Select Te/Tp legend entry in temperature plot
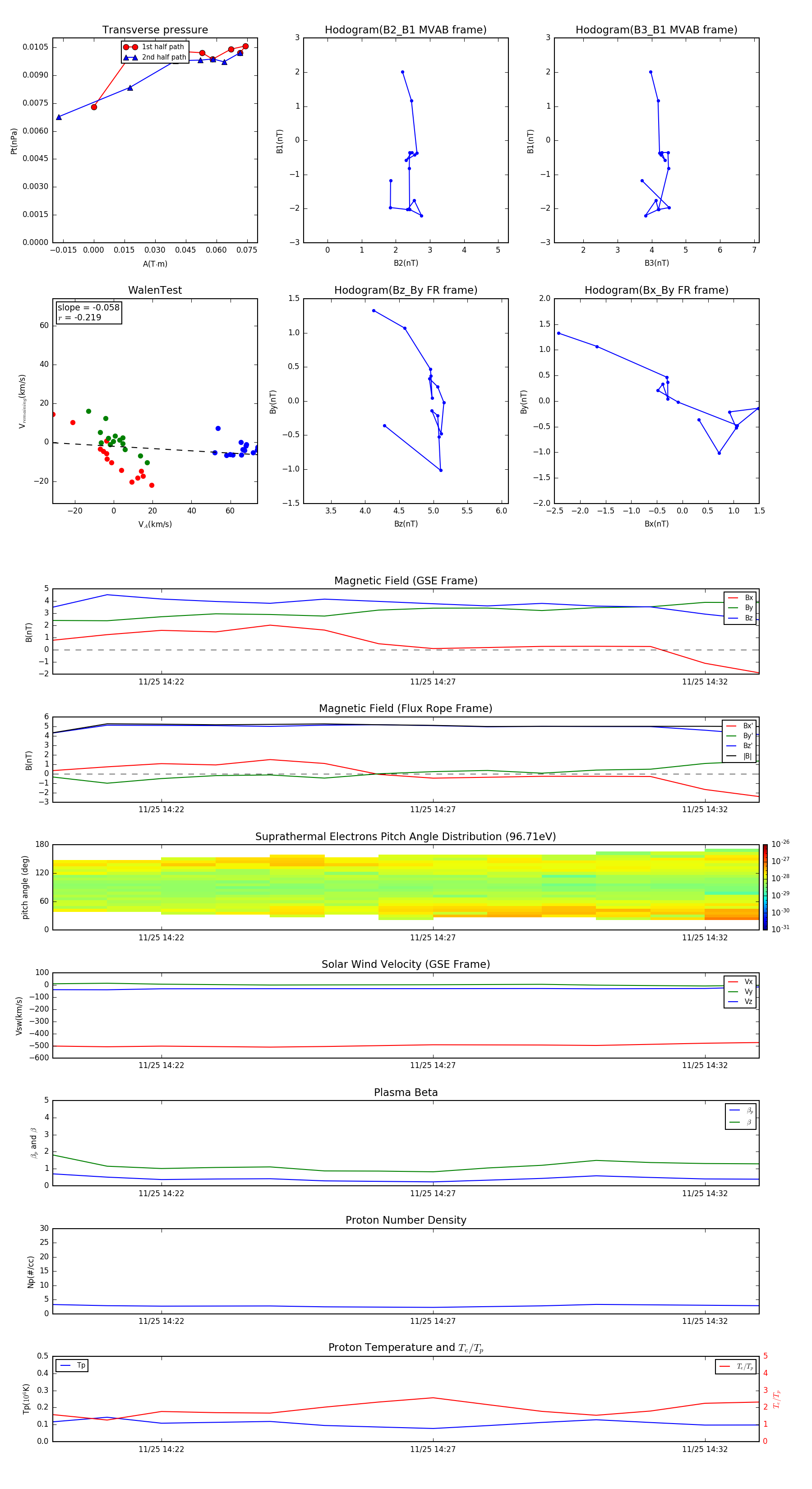This screenshot has width=812, height=1489. (x=736, y=1366)
